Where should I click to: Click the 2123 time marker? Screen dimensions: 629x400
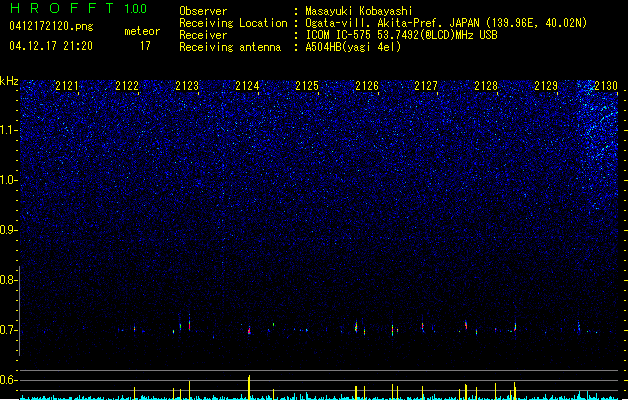coord(187,85)
